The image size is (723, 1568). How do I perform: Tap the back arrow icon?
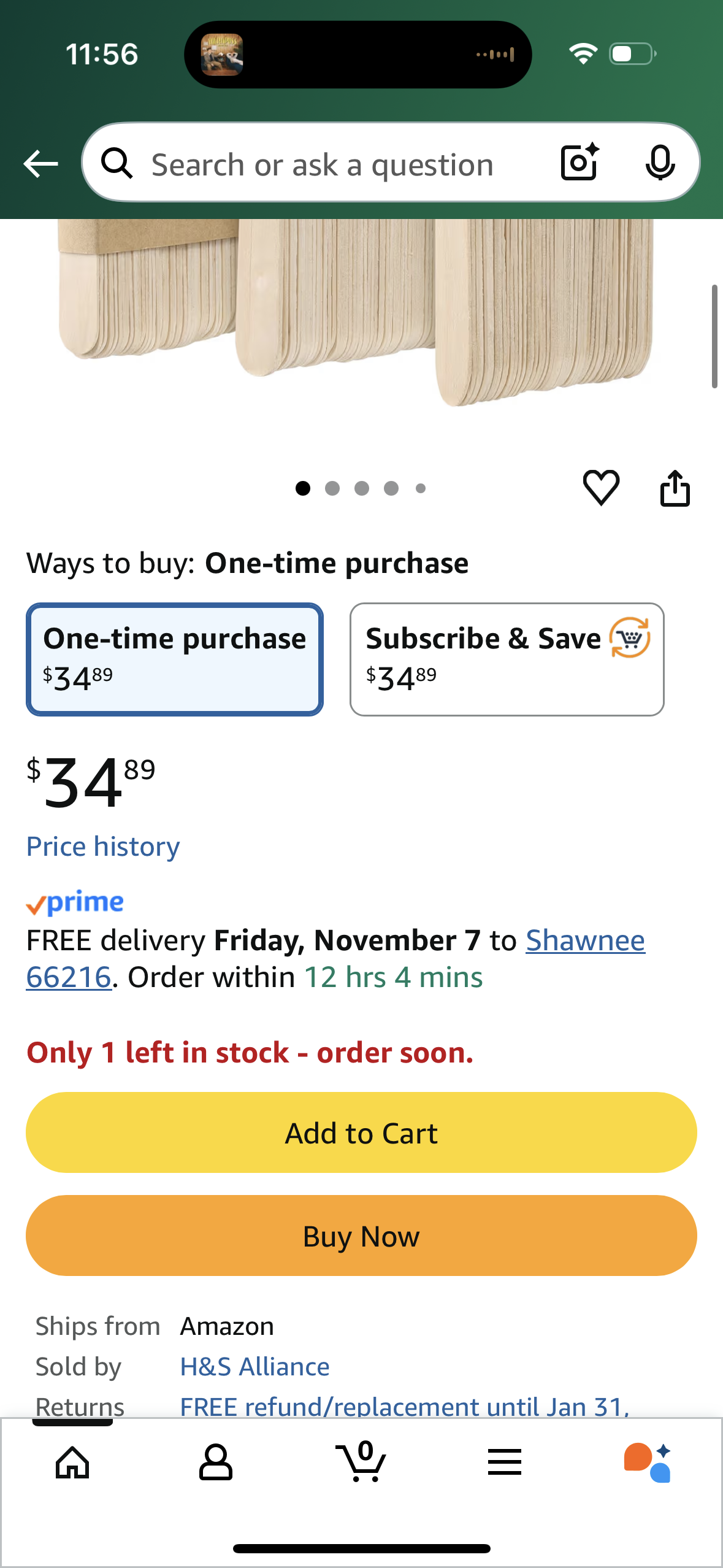[x=40, y=164]
